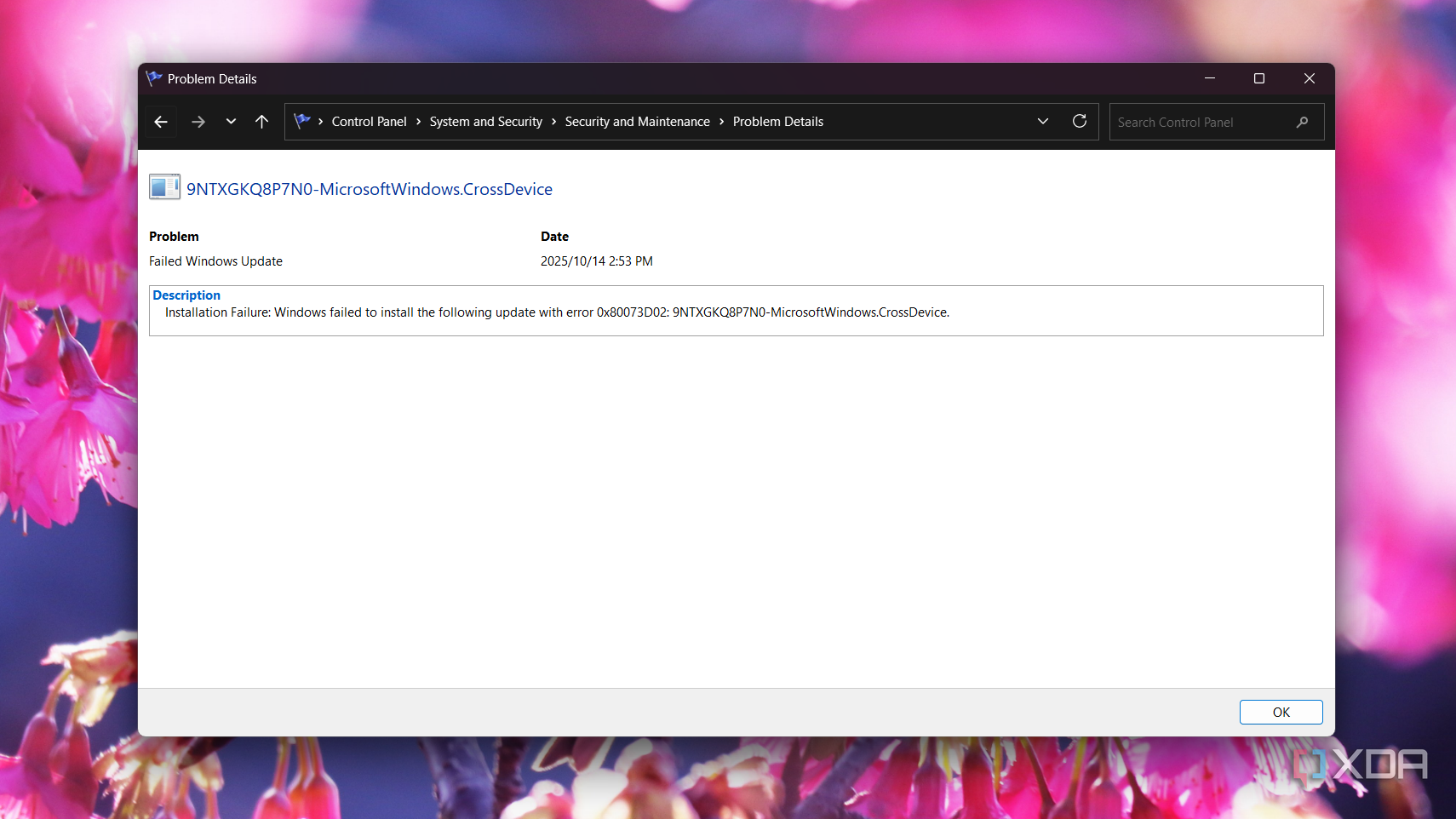This screenshot has width=1456, height=819.
Task: Expand the chevron after Security and Maintenance
Action: (x=721, y=122)
